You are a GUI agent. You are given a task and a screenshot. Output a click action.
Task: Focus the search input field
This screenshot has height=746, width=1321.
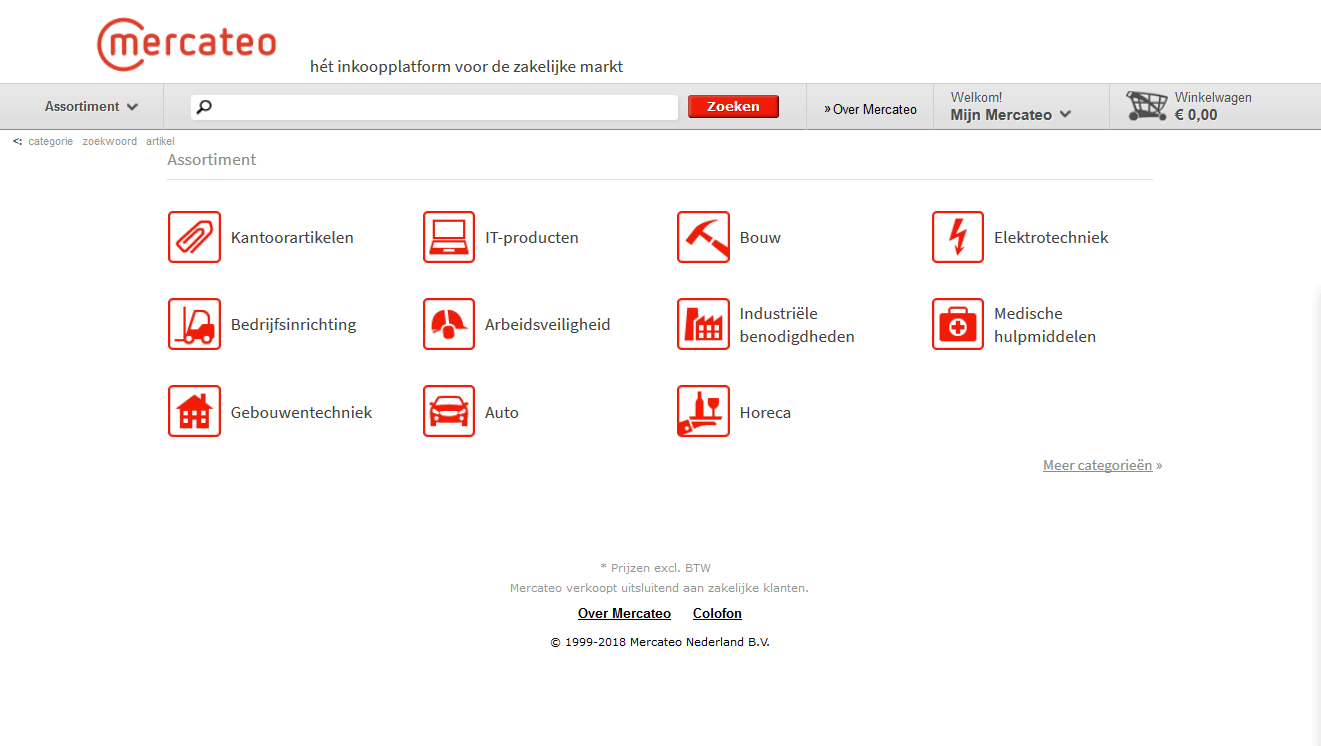click(435, 107)
